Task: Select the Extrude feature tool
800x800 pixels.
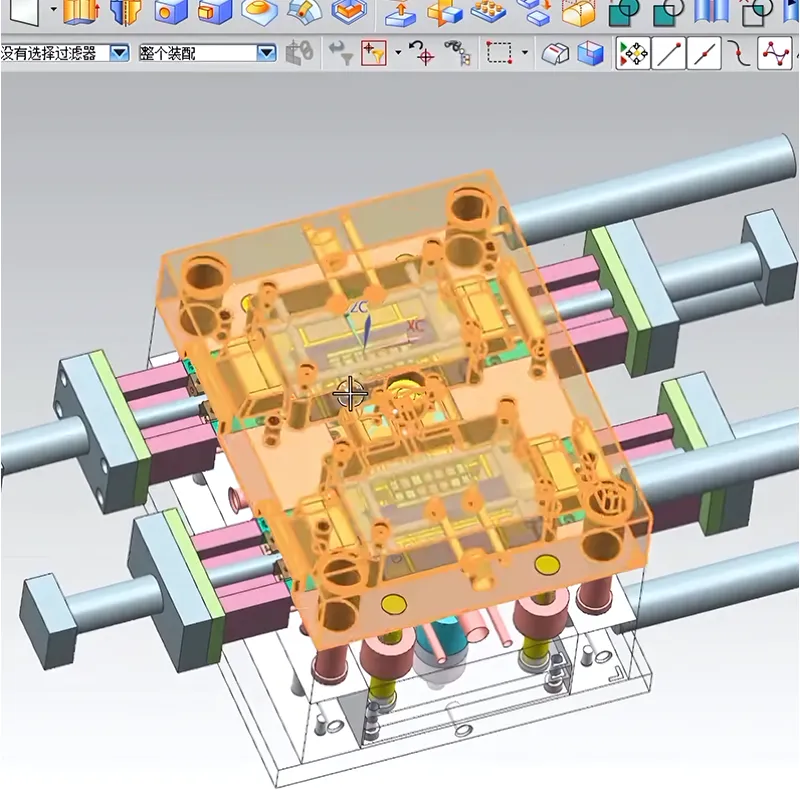Action: click(x=80, y=15)
